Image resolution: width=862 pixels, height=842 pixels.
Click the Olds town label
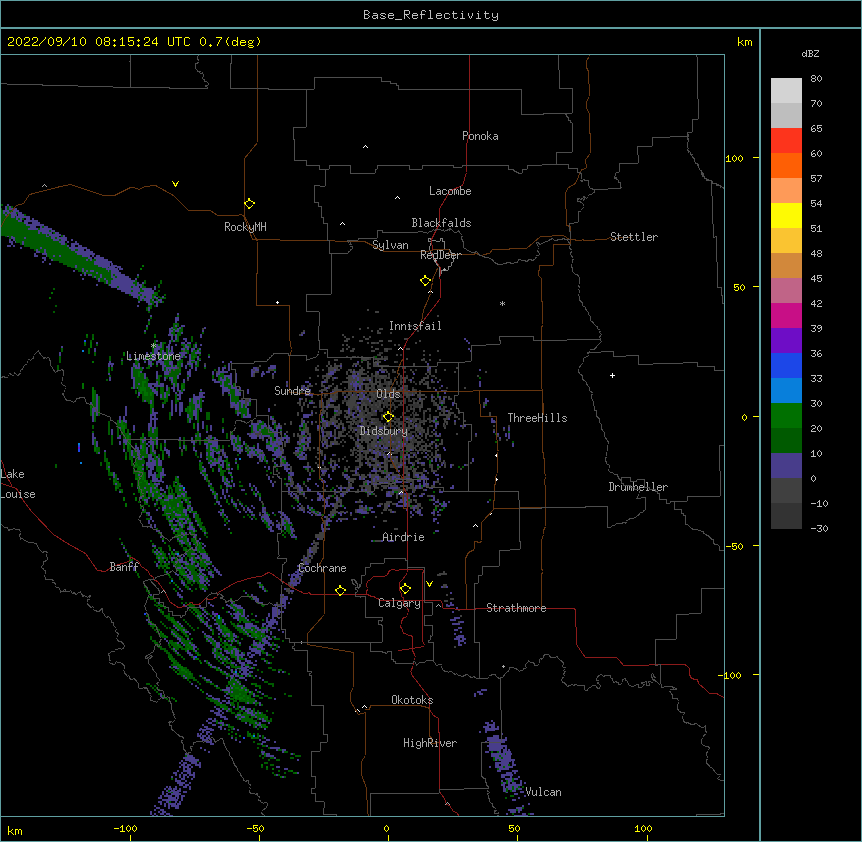pos(388,394)
